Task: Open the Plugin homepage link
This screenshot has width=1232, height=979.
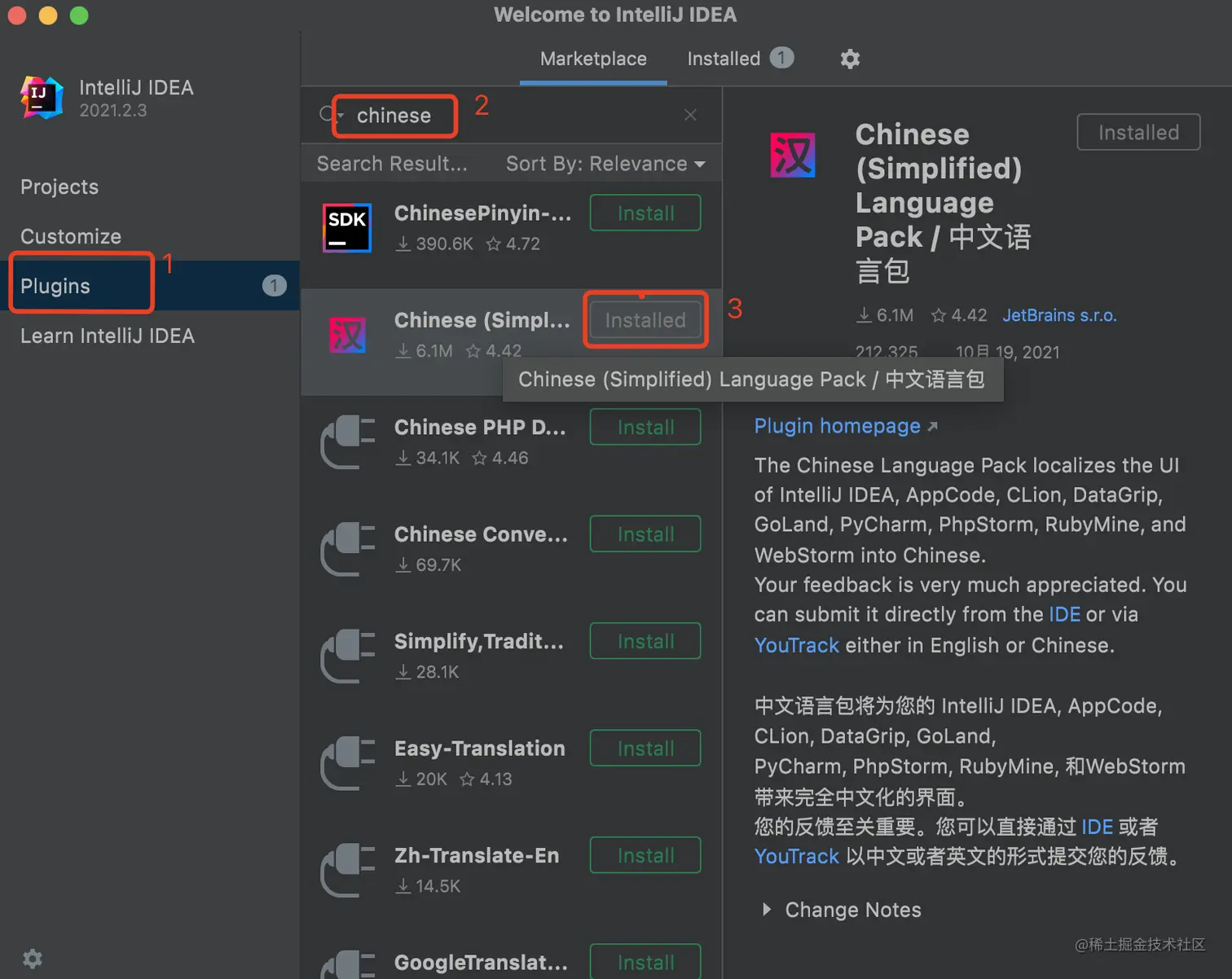Action: (846, 426)
